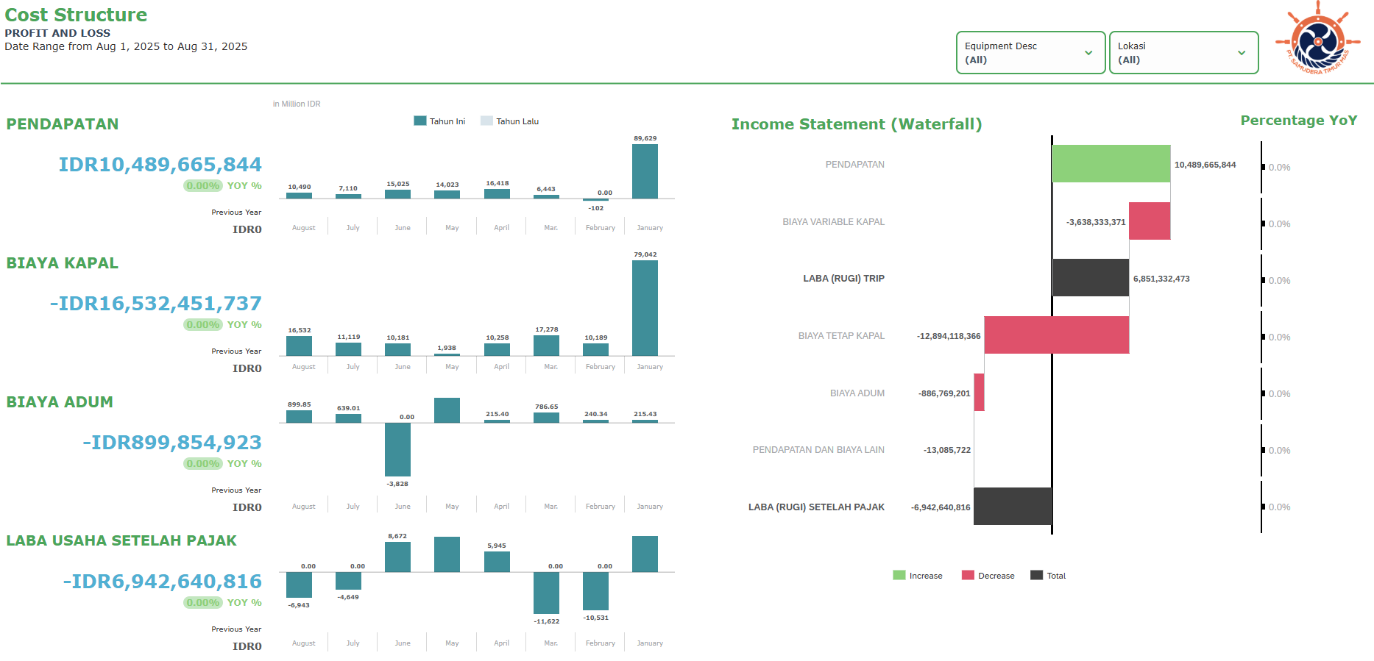Select the Tahun Lalu legend swatch
1374x661 pixels.
tap(487, 121)
